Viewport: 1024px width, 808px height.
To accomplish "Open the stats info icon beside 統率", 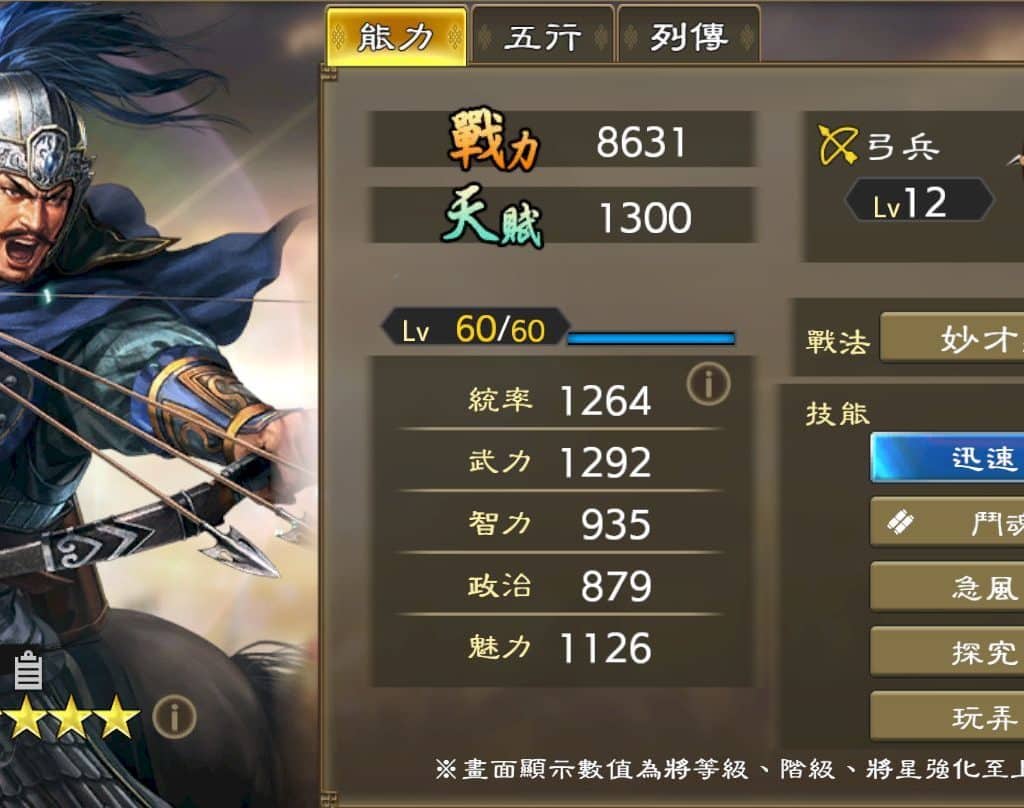I will (709, 384).
